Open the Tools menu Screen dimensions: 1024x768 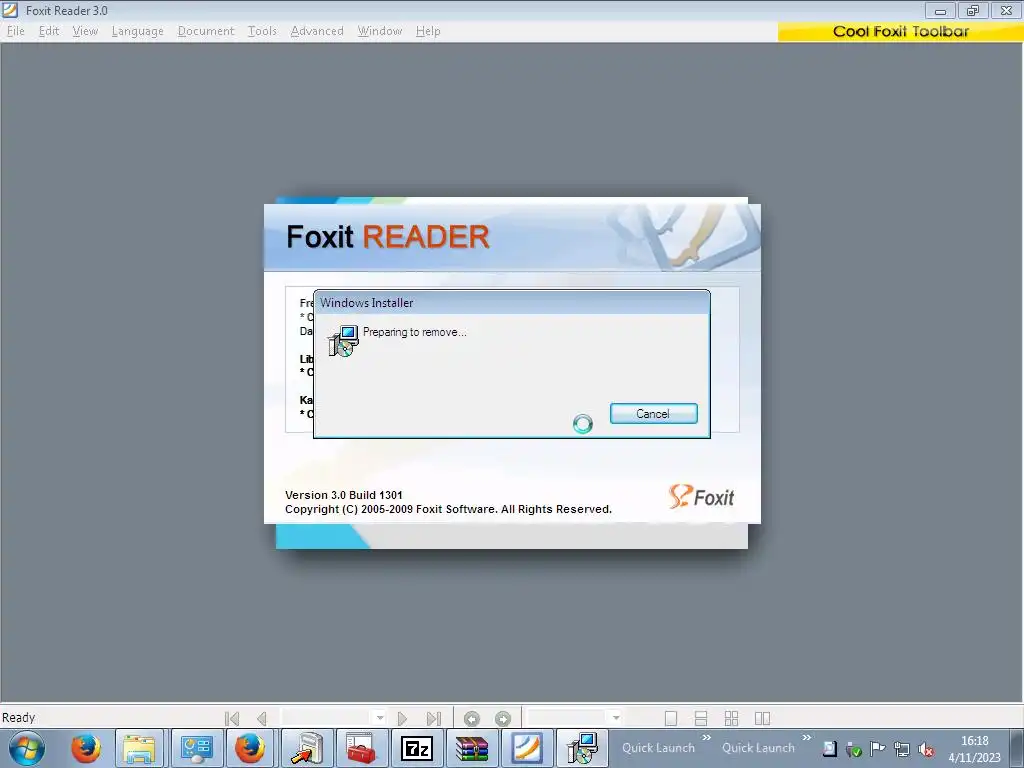262,31
